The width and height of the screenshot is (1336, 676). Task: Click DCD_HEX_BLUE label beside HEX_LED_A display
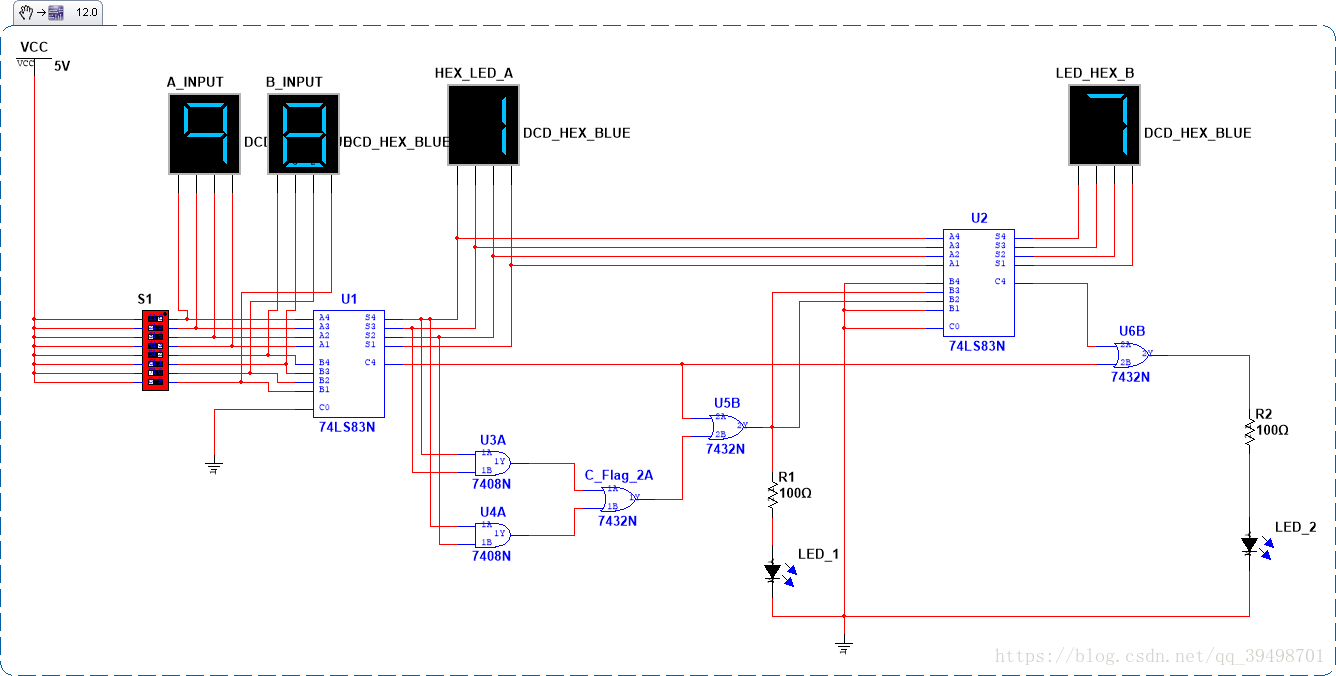point(577,133)
